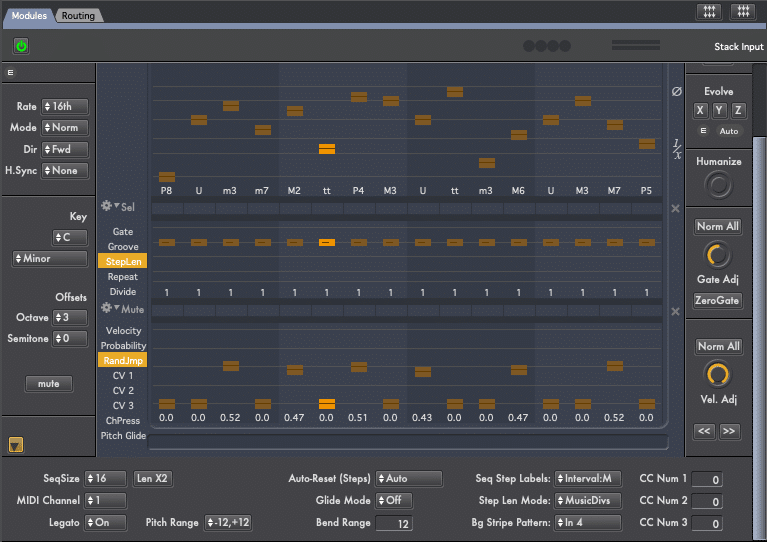Image resolution: width=767 pixels, height=542 pixels.
Task: Select the Repeat lane tab
Action: click(x=123, y=277)
